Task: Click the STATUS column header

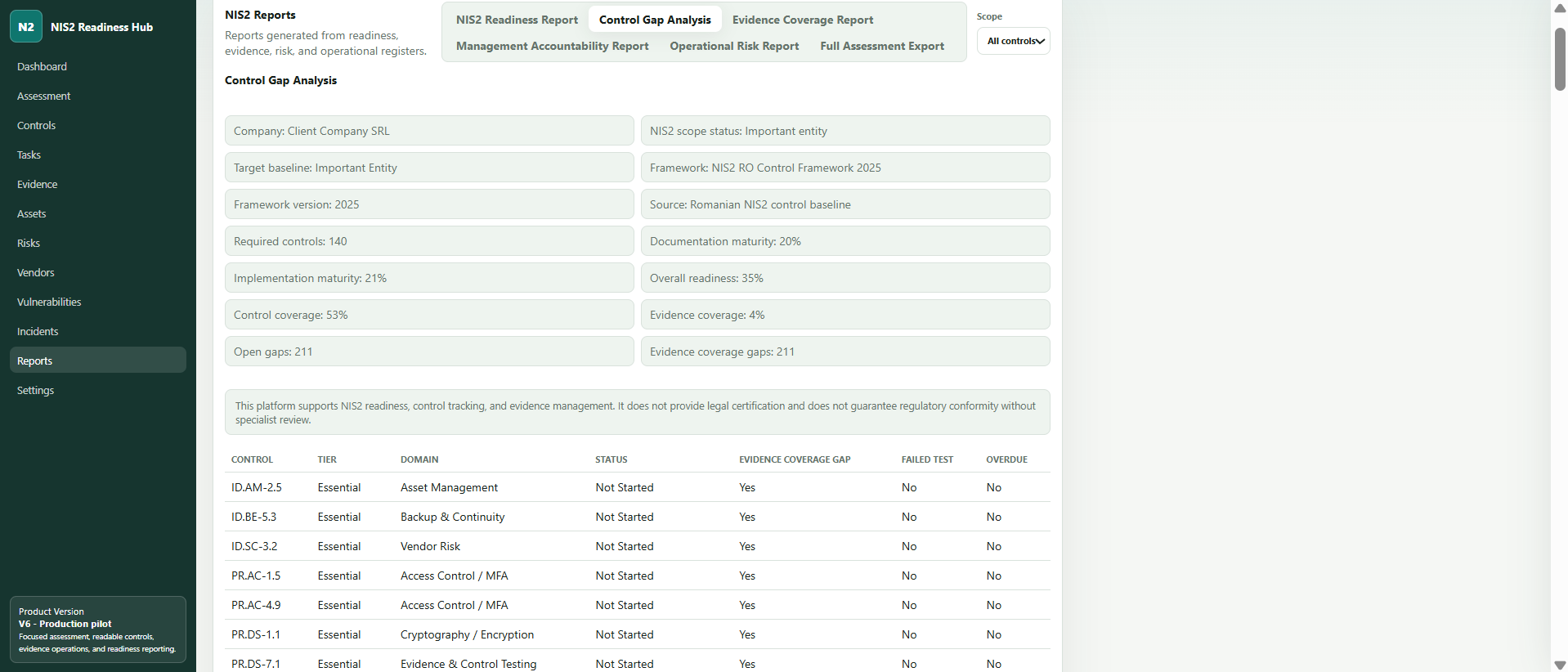Action: click(612, 459)
